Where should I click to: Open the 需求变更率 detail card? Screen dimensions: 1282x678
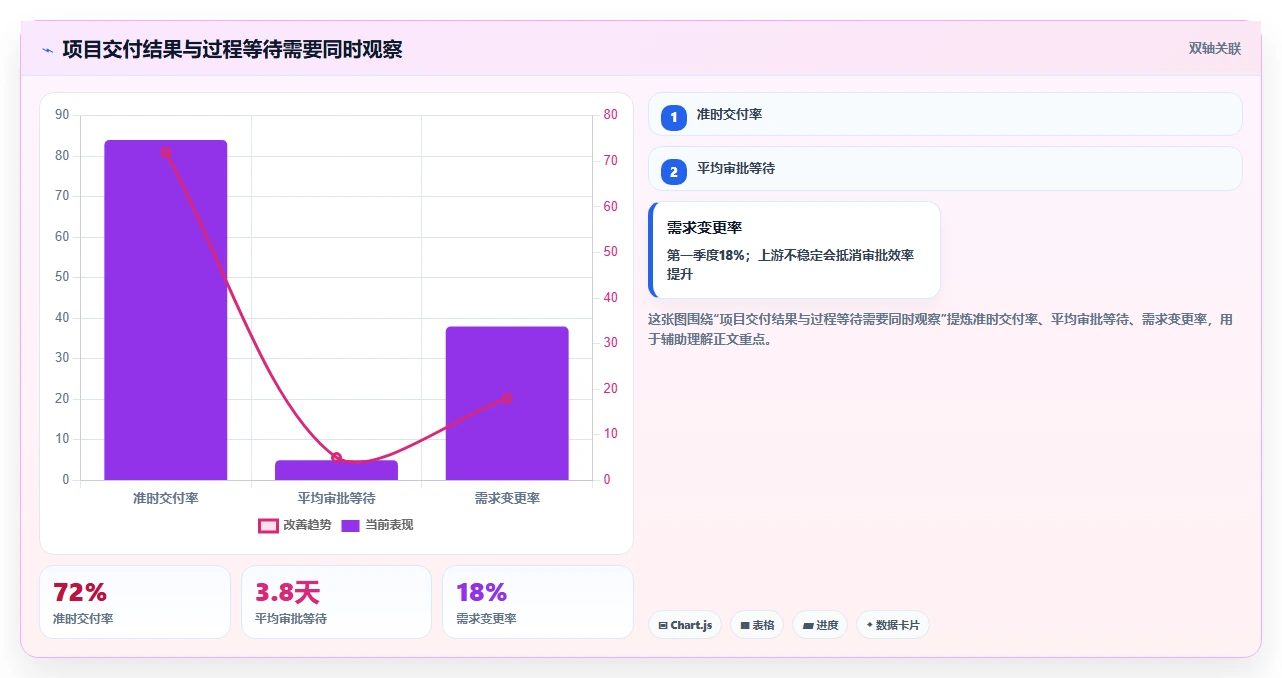tap(795, 250)
